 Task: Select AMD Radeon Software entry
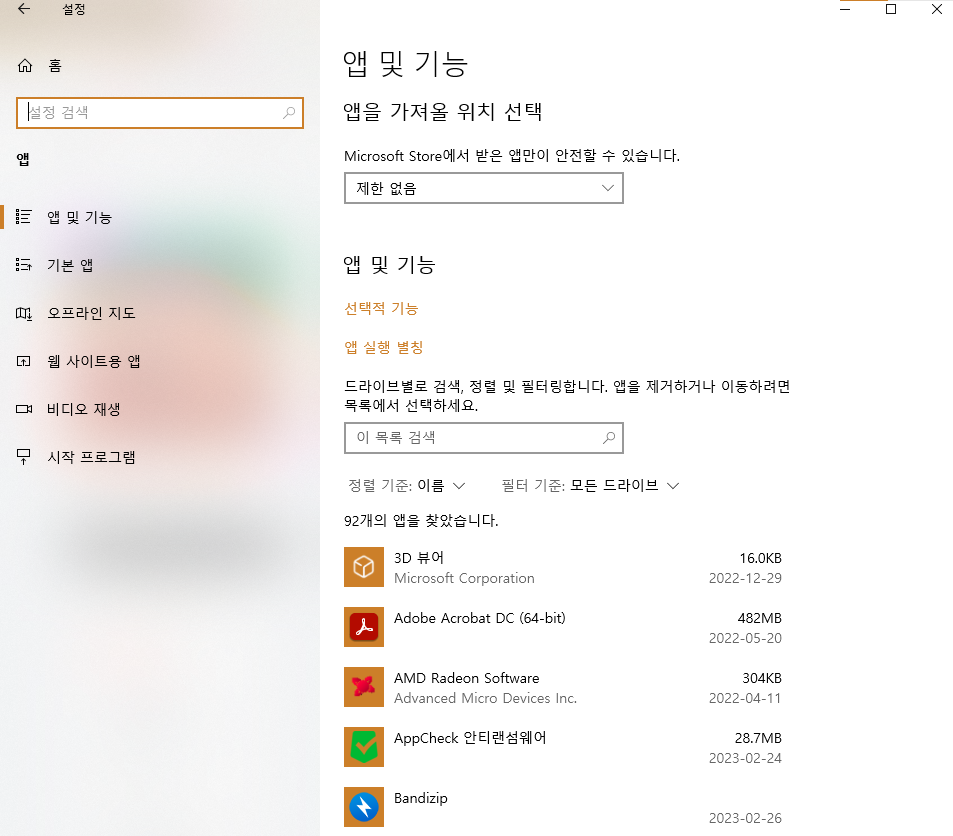point(467,678)
